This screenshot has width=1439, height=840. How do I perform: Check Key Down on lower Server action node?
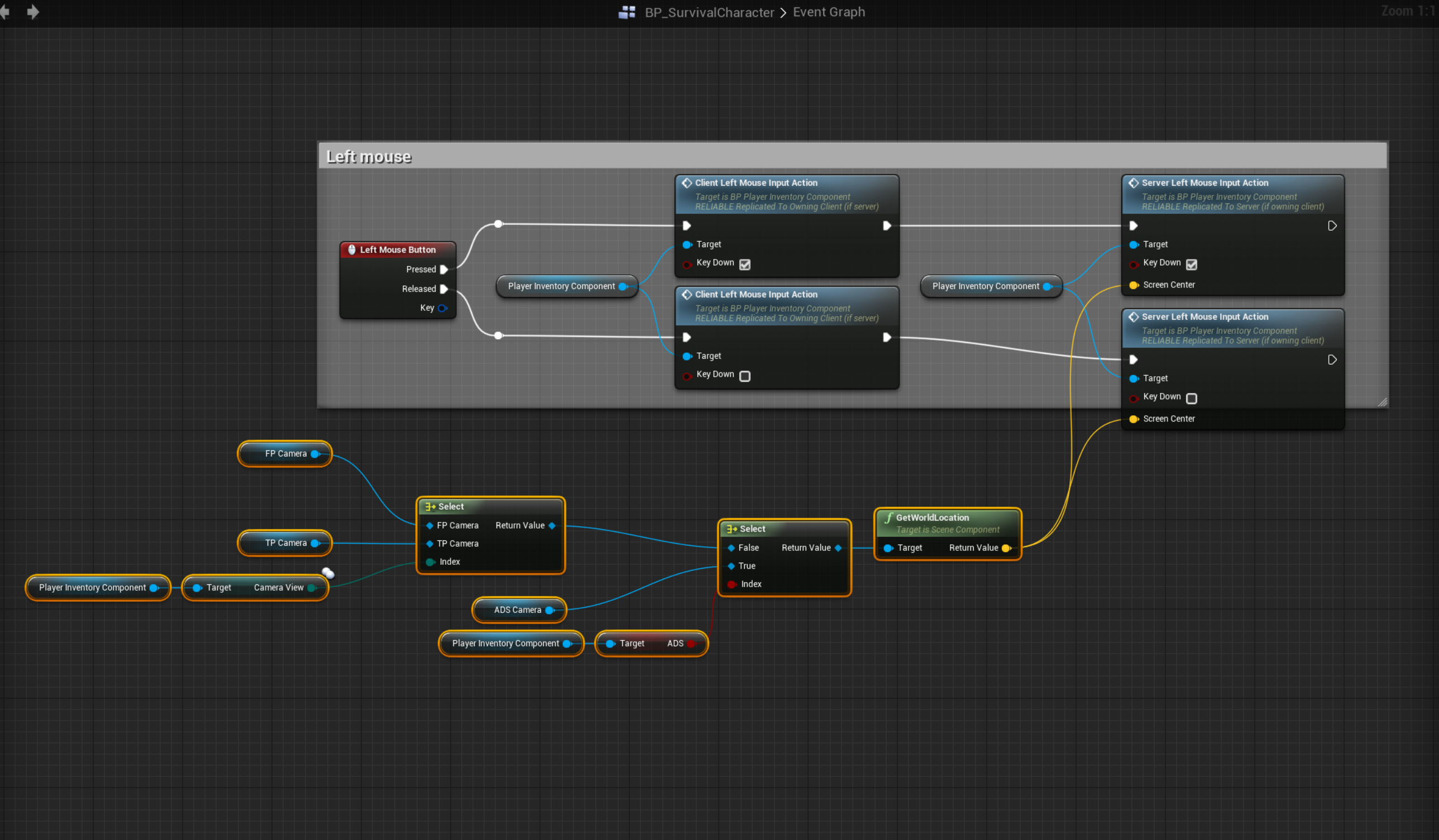[x=1191, y=399]
